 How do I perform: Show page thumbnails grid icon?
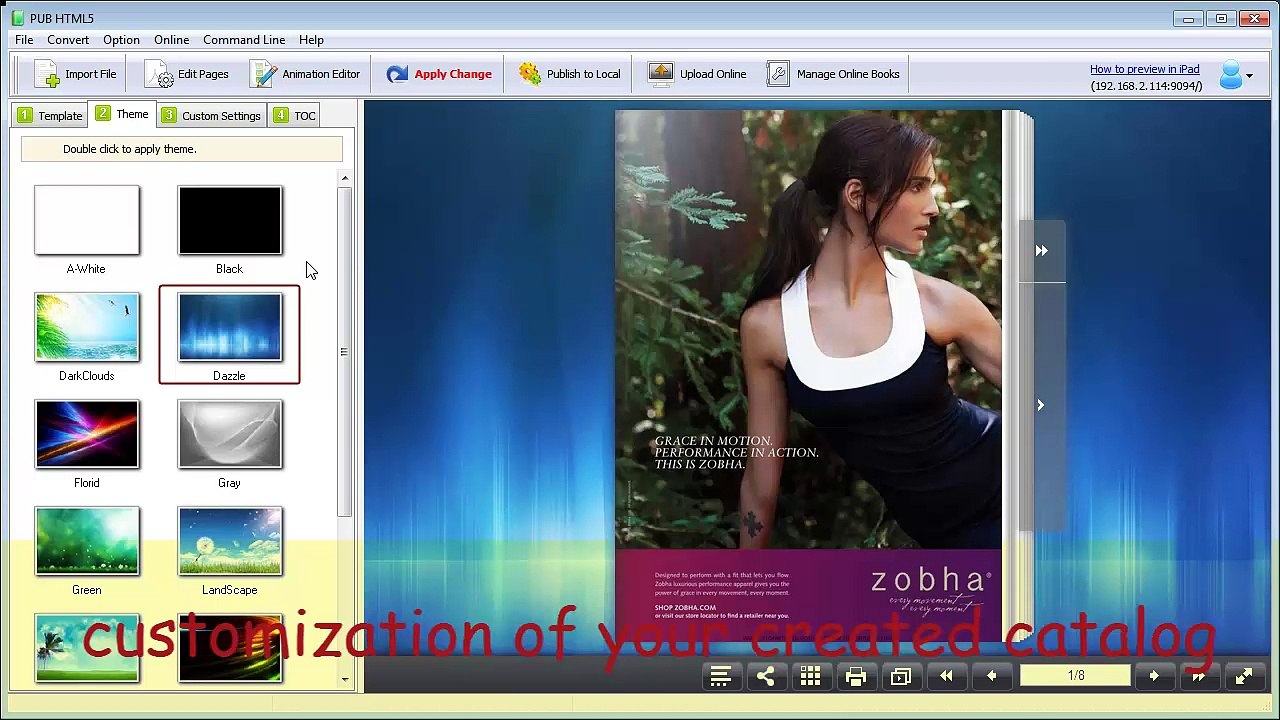810,677
